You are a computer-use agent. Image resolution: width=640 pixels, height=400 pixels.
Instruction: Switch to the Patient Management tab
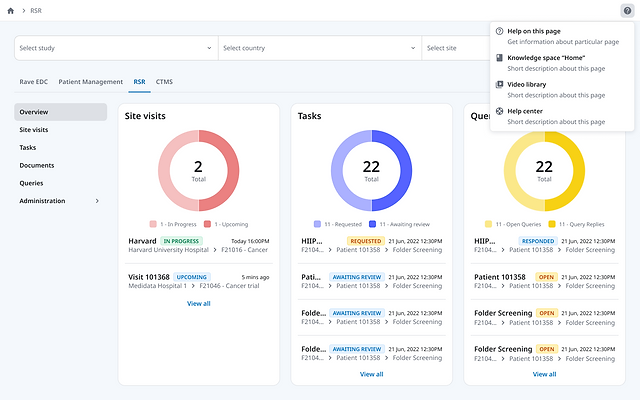(91, 82)
